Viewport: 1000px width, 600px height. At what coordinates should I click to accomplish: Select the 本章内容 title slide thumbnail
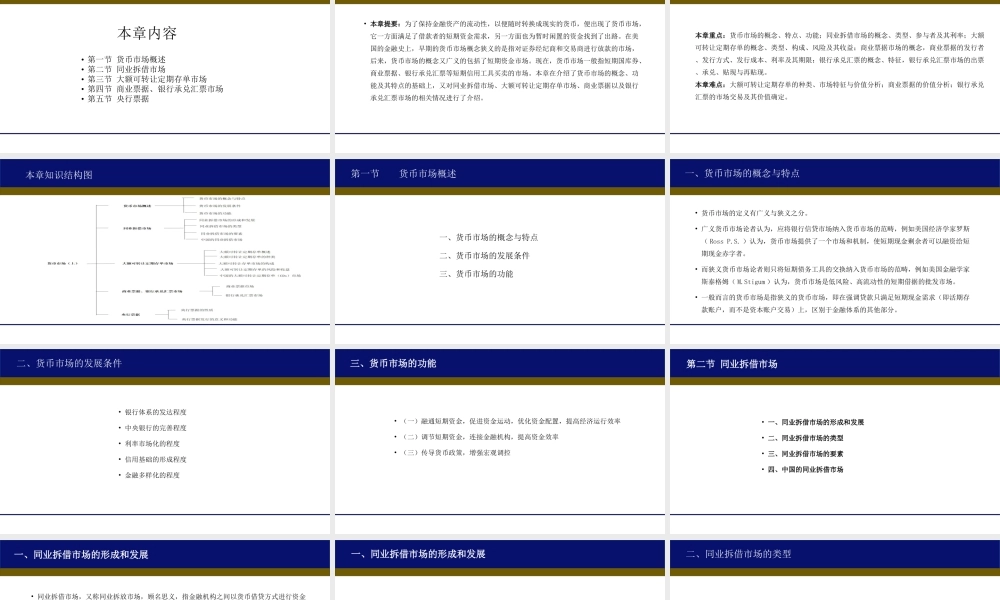[165, 68]
